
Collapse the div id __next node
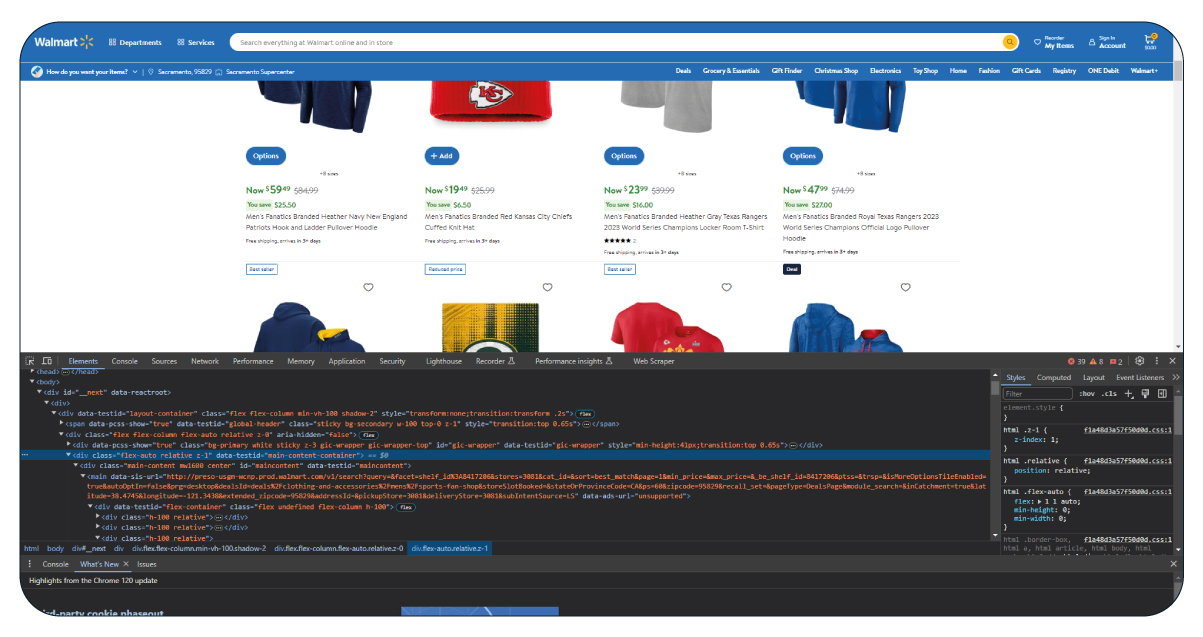[x=38, y=392]
